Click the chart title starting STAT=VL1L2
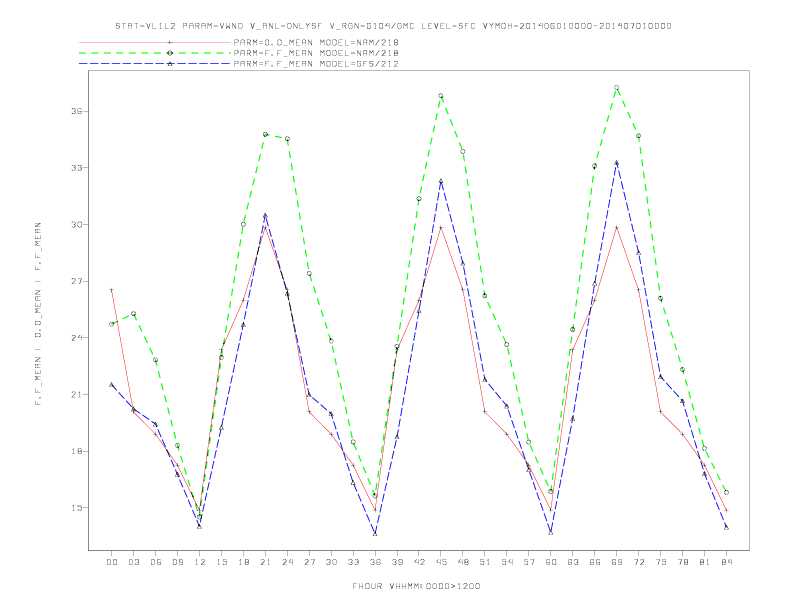Image resolution: width=792 pixels, height=612 pixels. pos(393,26)
